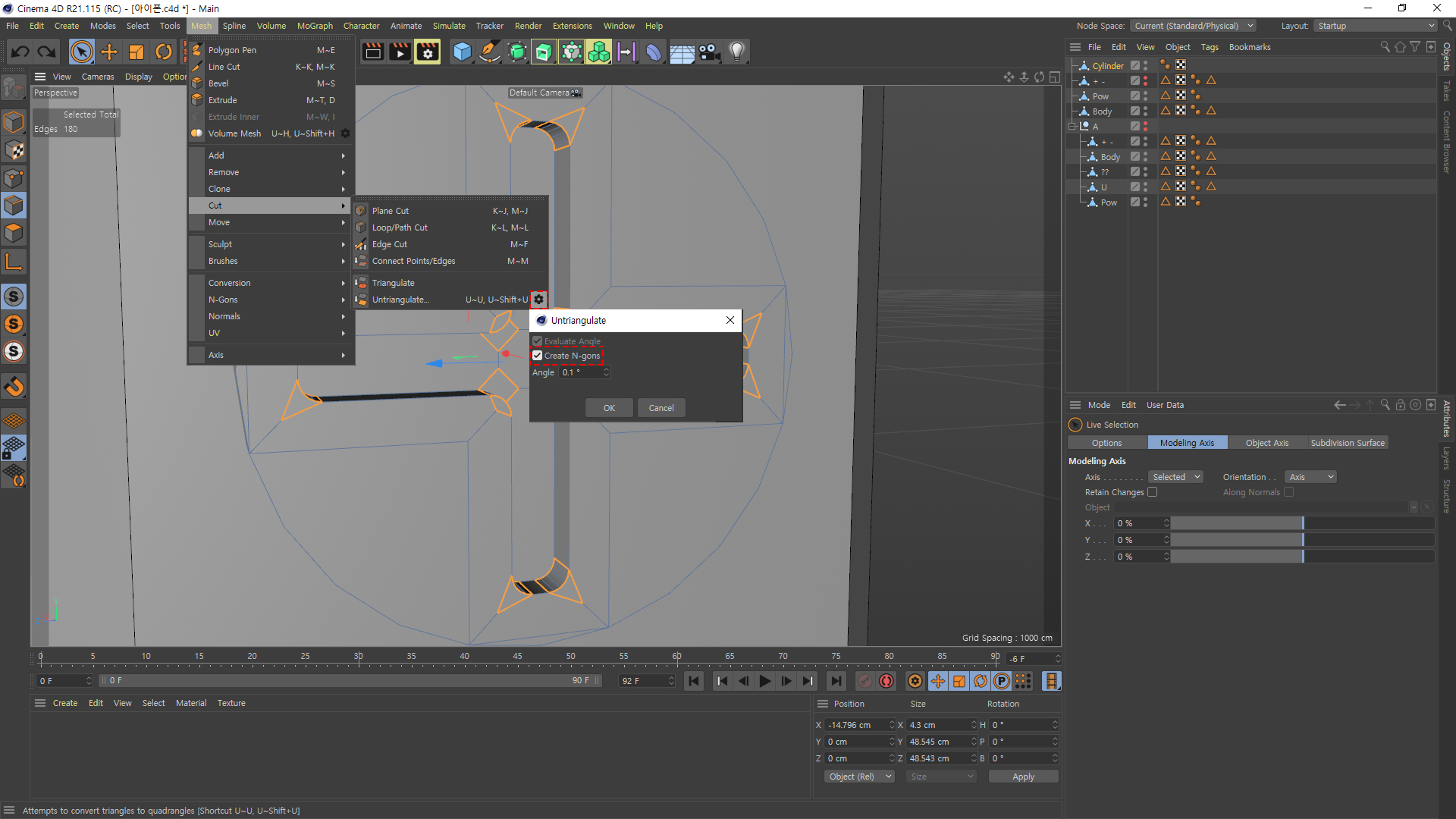The height and width of the screenshot is (819, 1456).
Task: Select the Rotate tool icon
Action: (163, 52)
